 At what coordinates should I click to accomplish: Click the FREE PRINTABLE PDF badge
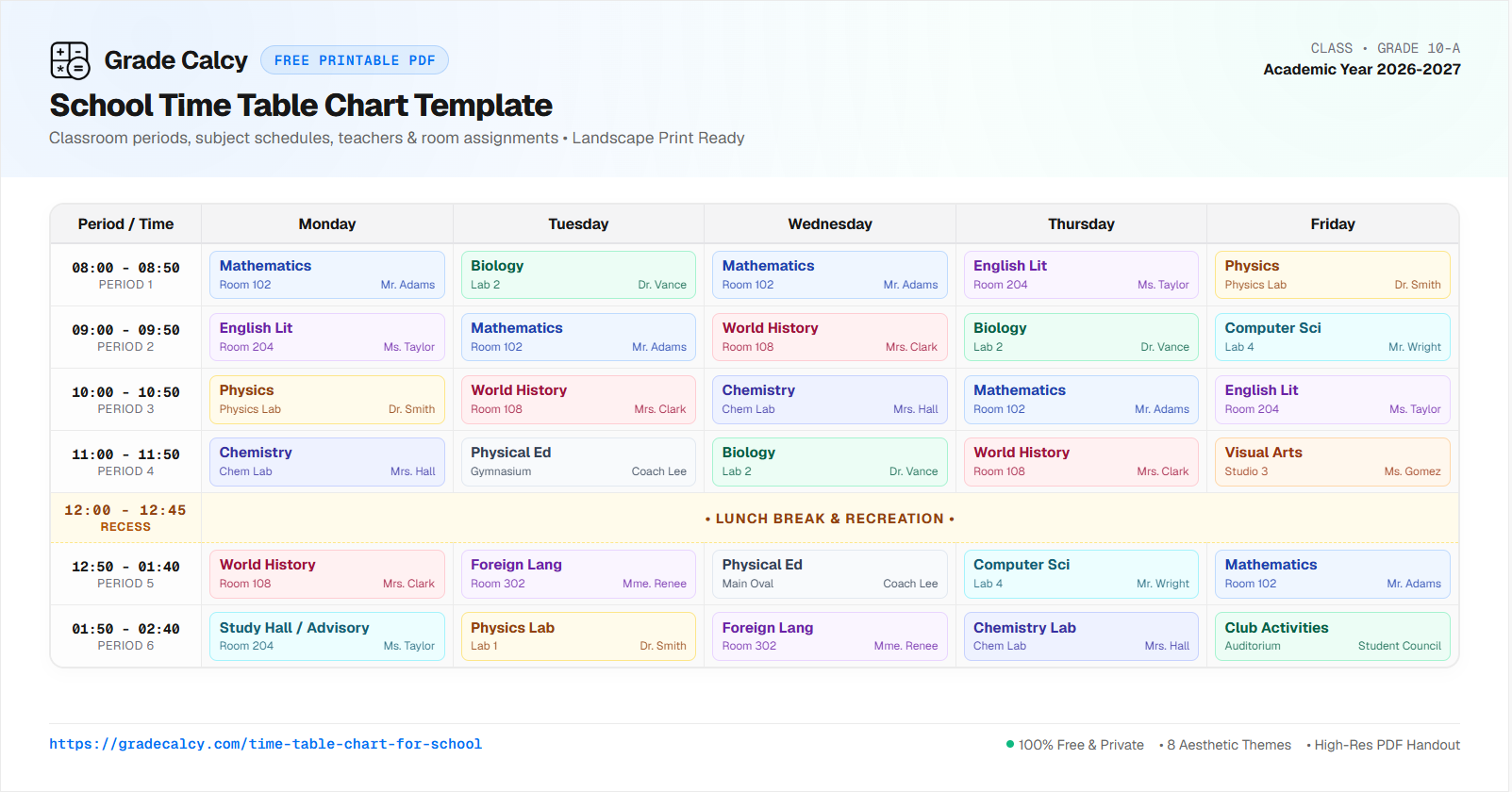(355, 60)
